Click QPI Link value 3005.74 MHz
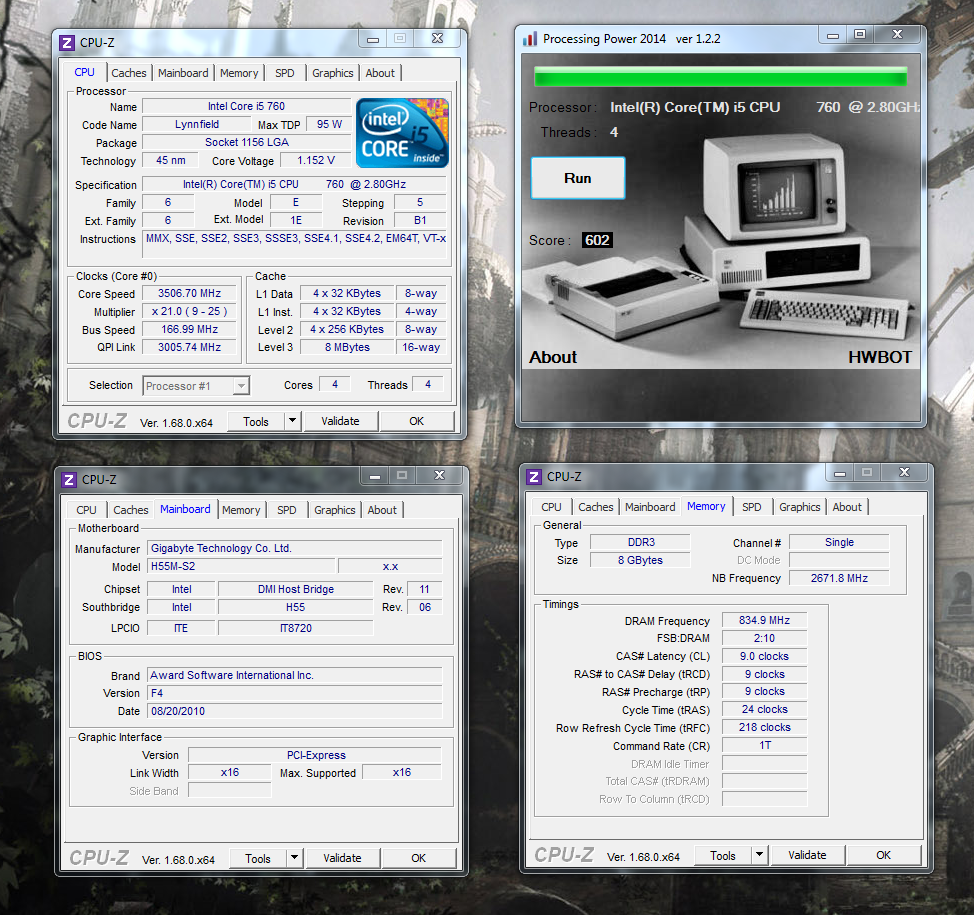The width and height of the screenshot is (974, 915). point(189,347)
